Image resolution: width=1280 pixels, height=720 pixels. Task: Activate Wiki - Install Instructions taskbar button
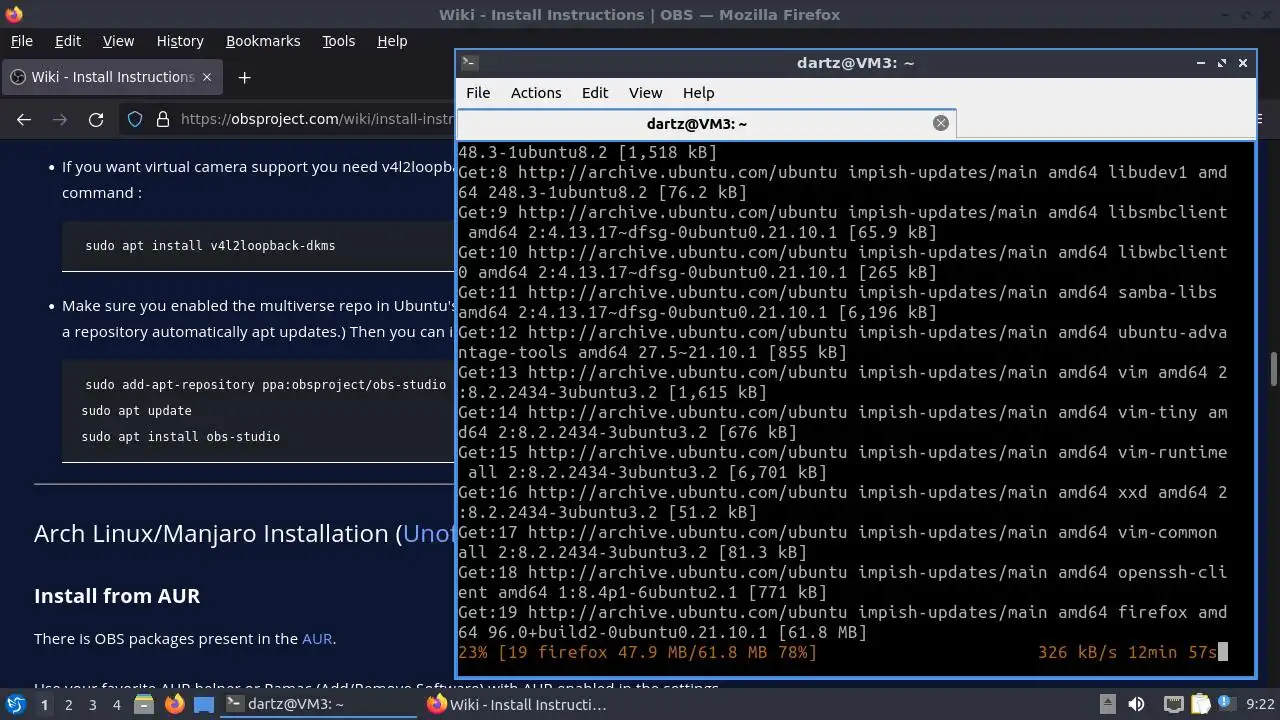520,704
